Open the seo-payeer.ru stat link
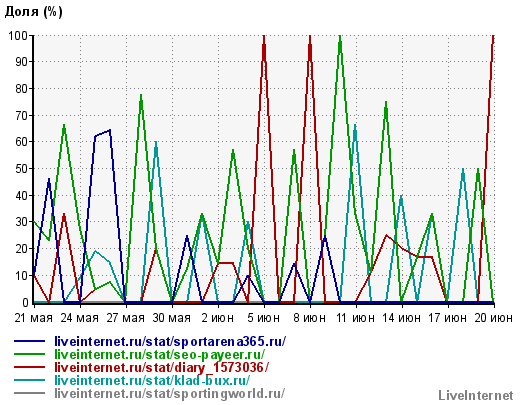This screenshot has width=520, height=405. 160,355
